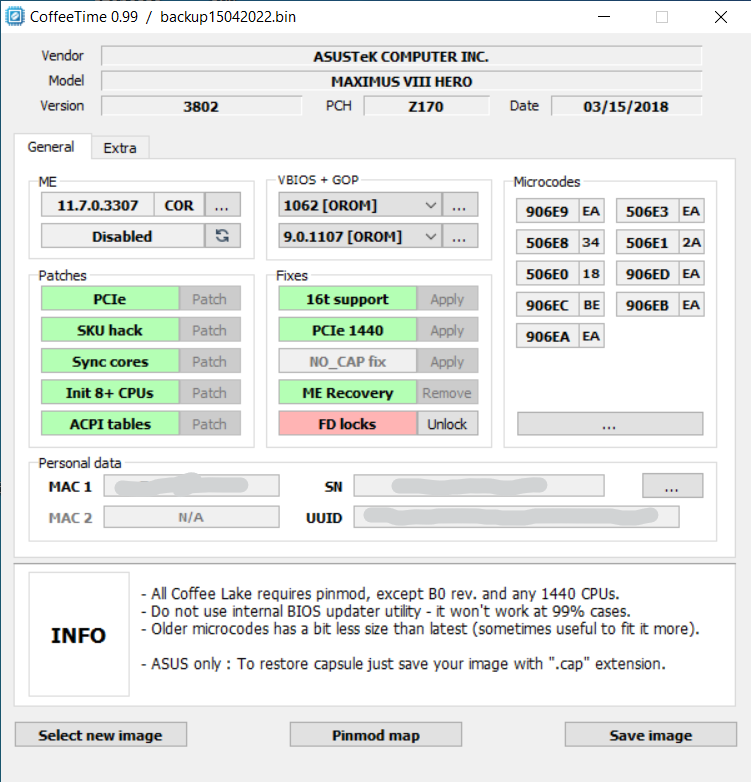Click the SN input field

pos(479,485)
